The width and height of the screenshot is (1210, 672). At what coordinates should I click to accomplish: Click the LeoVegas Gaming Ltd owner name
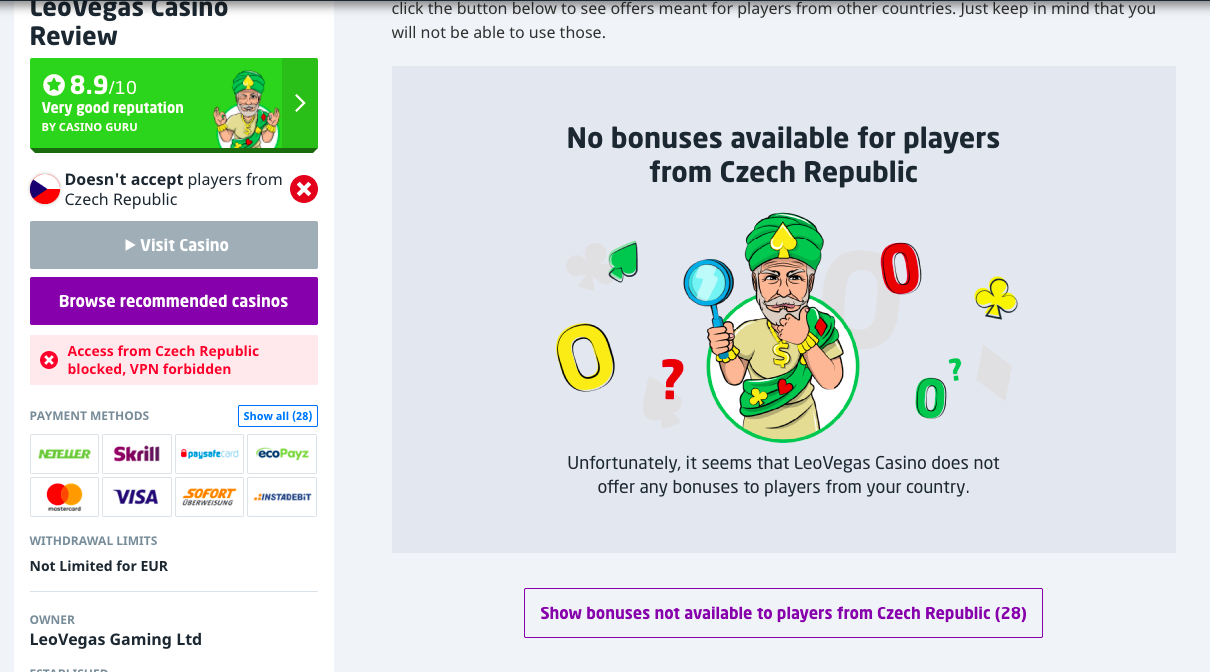pyautogui.click(x=116, y=639)
